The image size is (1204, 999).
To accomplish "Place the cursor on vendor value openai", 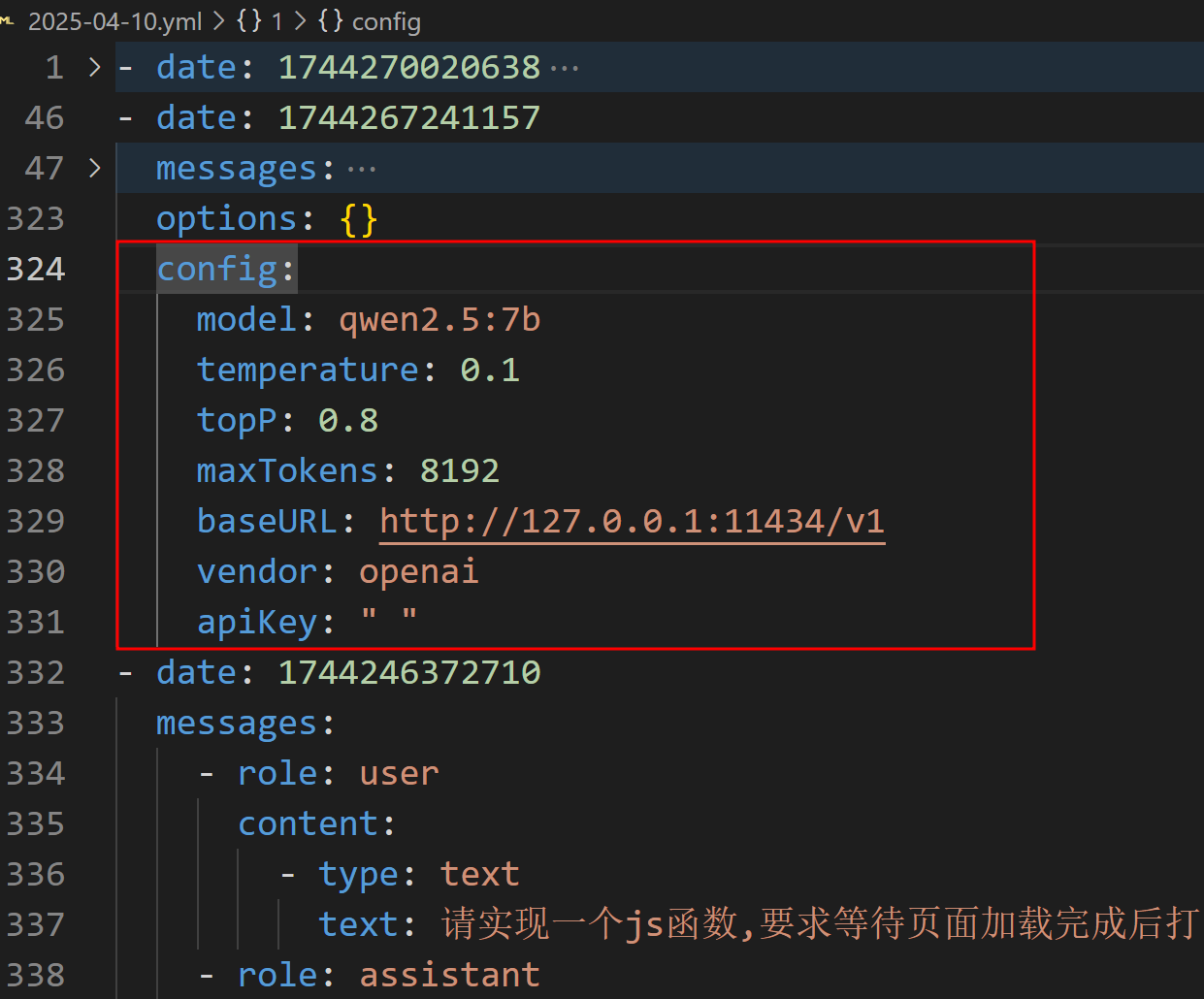I will [x=418, y=571].
